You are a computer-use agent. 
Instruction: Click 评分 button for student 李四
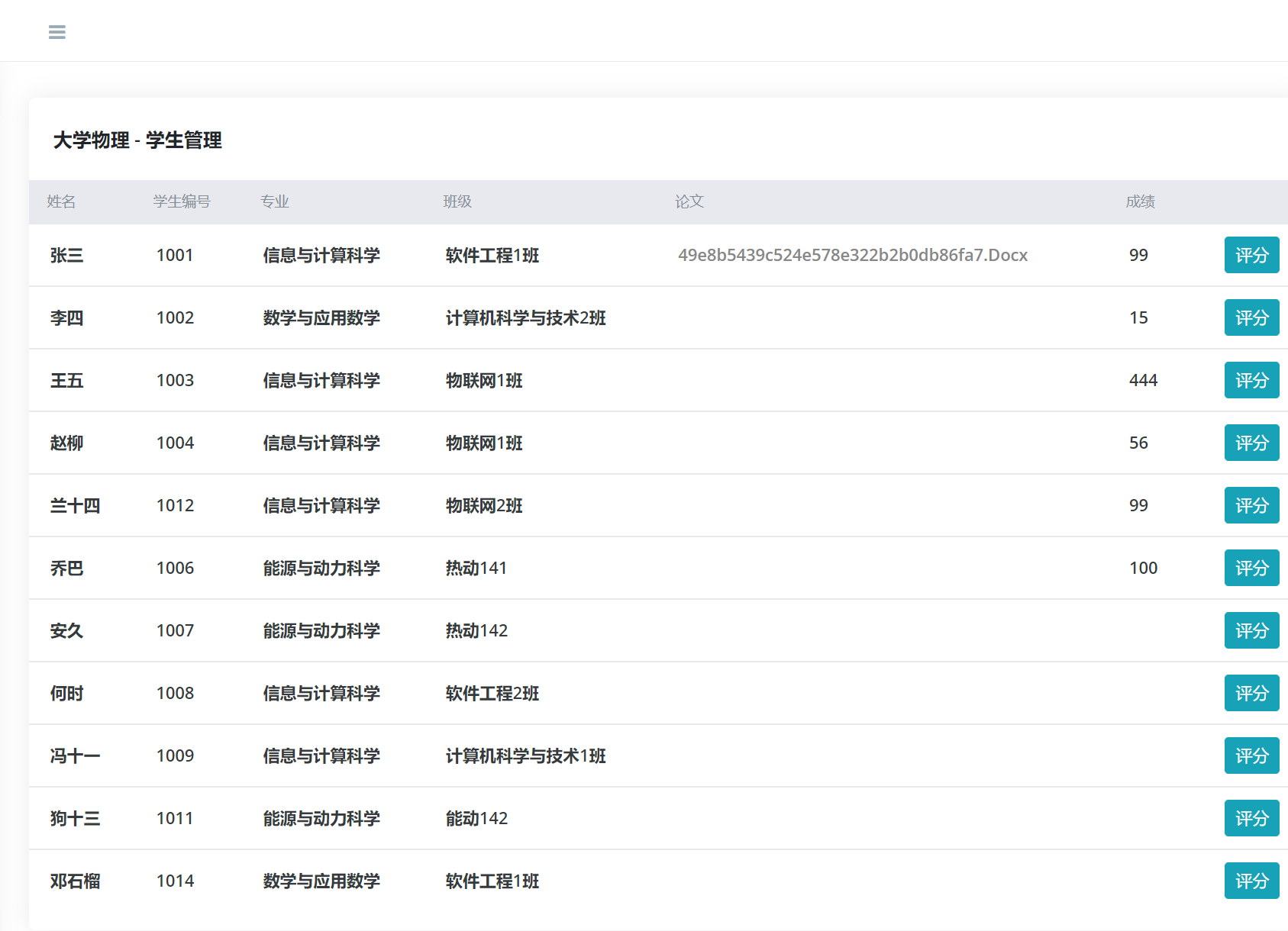tap(1251, 317)
